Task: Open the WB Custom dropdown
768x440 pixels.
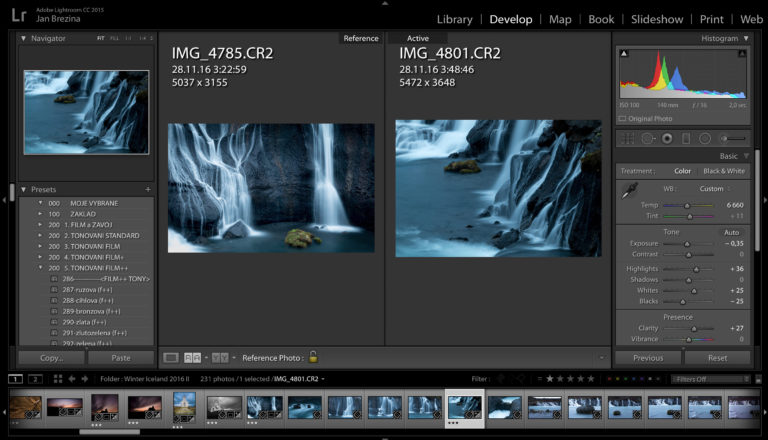Action: point(716,188)
